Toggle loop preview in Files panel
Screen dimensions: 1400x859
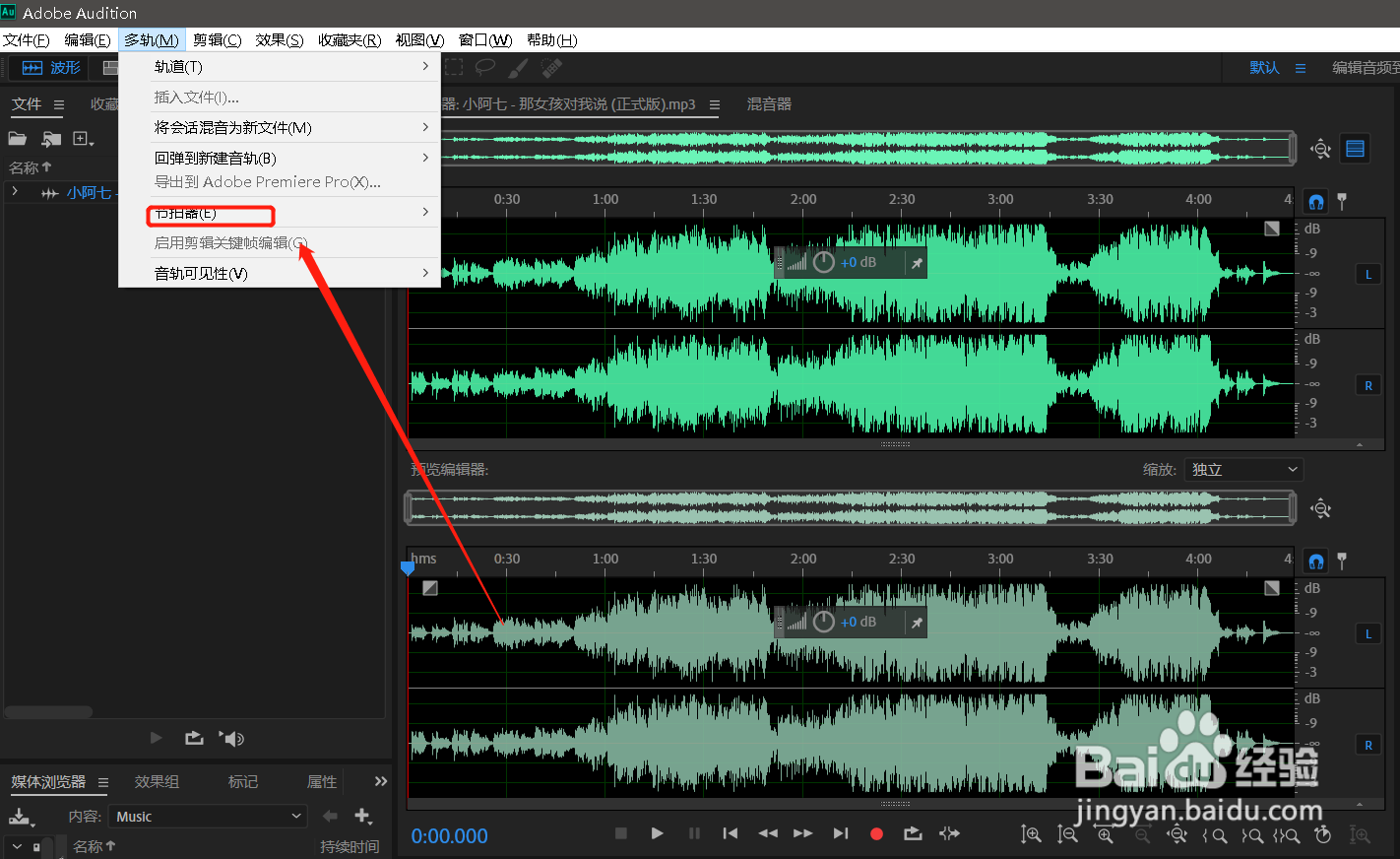tap(194, 738)
